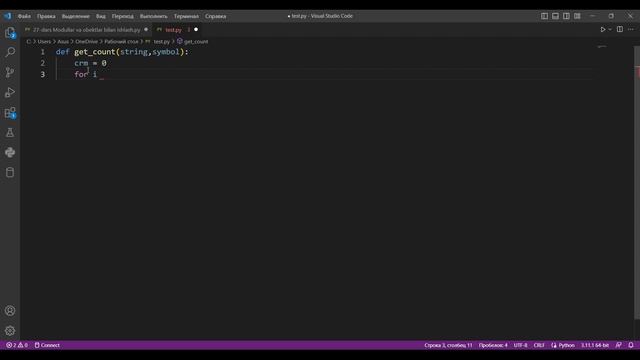Change file encoding UTF-8
Image resolution: width=640 pixels, height=360 pixels.
(520, 345)
